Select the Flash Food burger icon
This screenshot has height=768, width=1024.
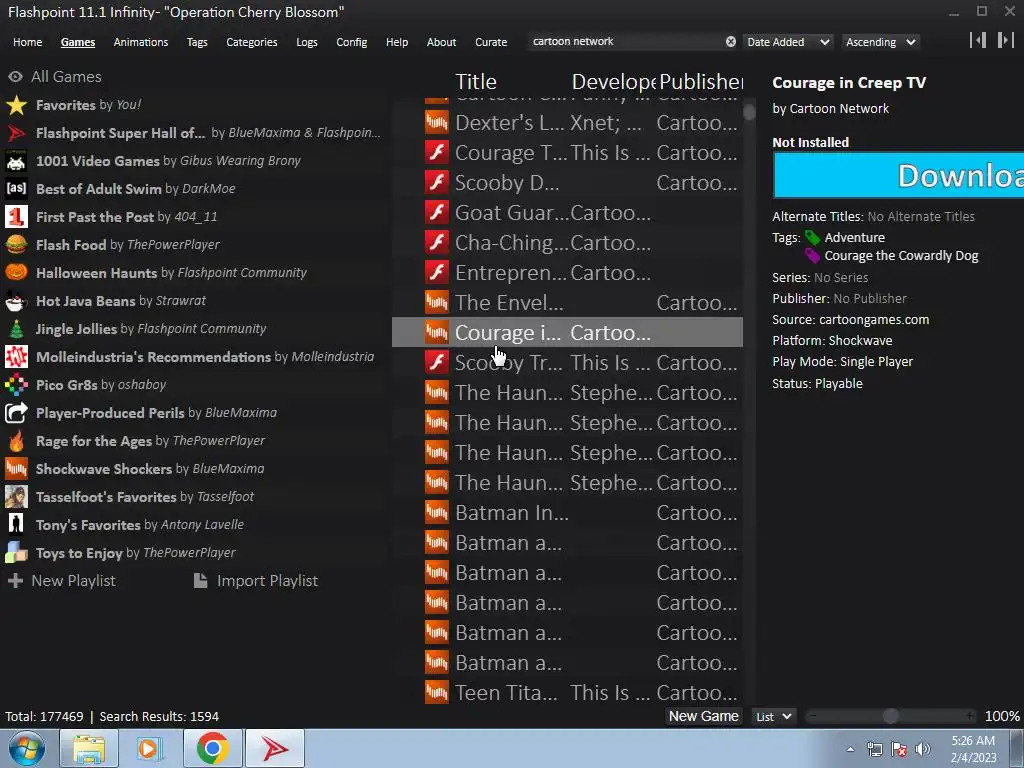(16, 245)
